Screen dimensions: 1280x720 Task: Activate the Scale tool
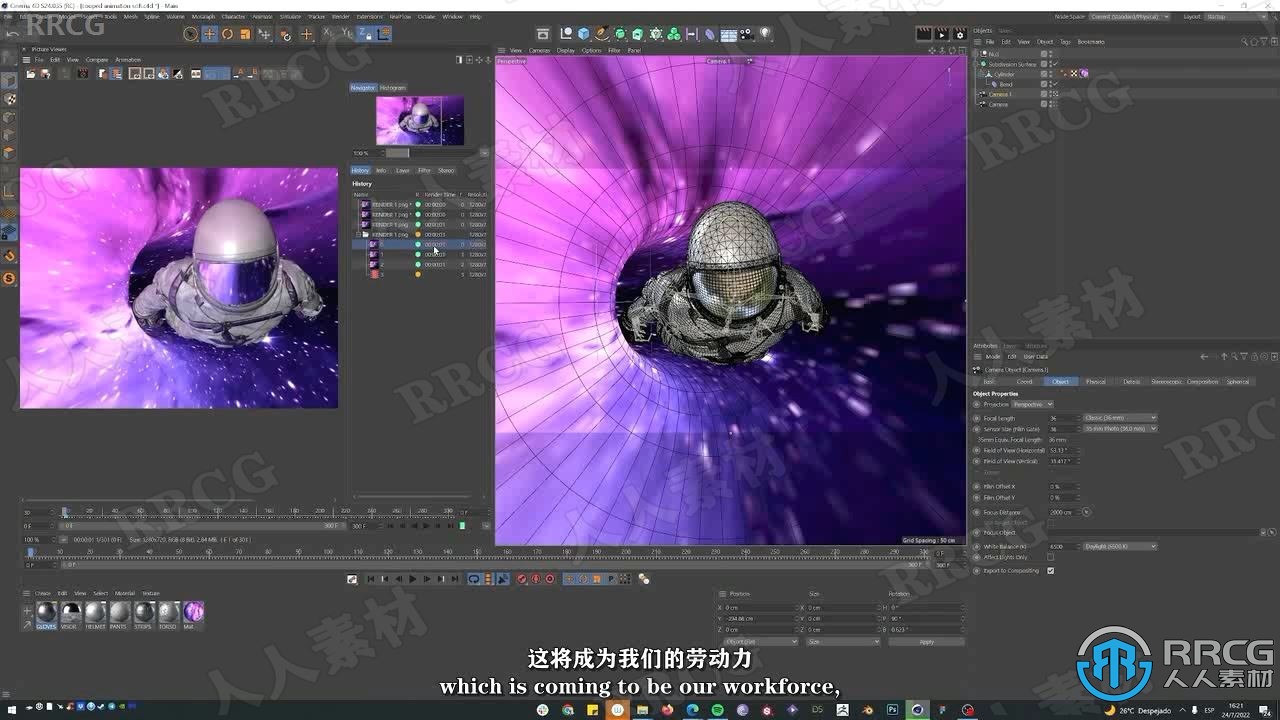(245, 34)
